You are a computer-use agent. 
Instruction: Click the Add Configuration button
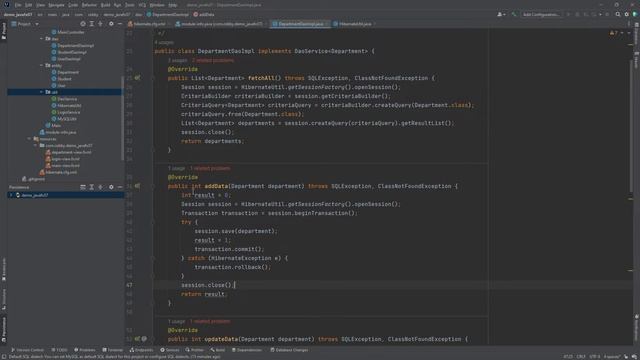coord(541,14)
